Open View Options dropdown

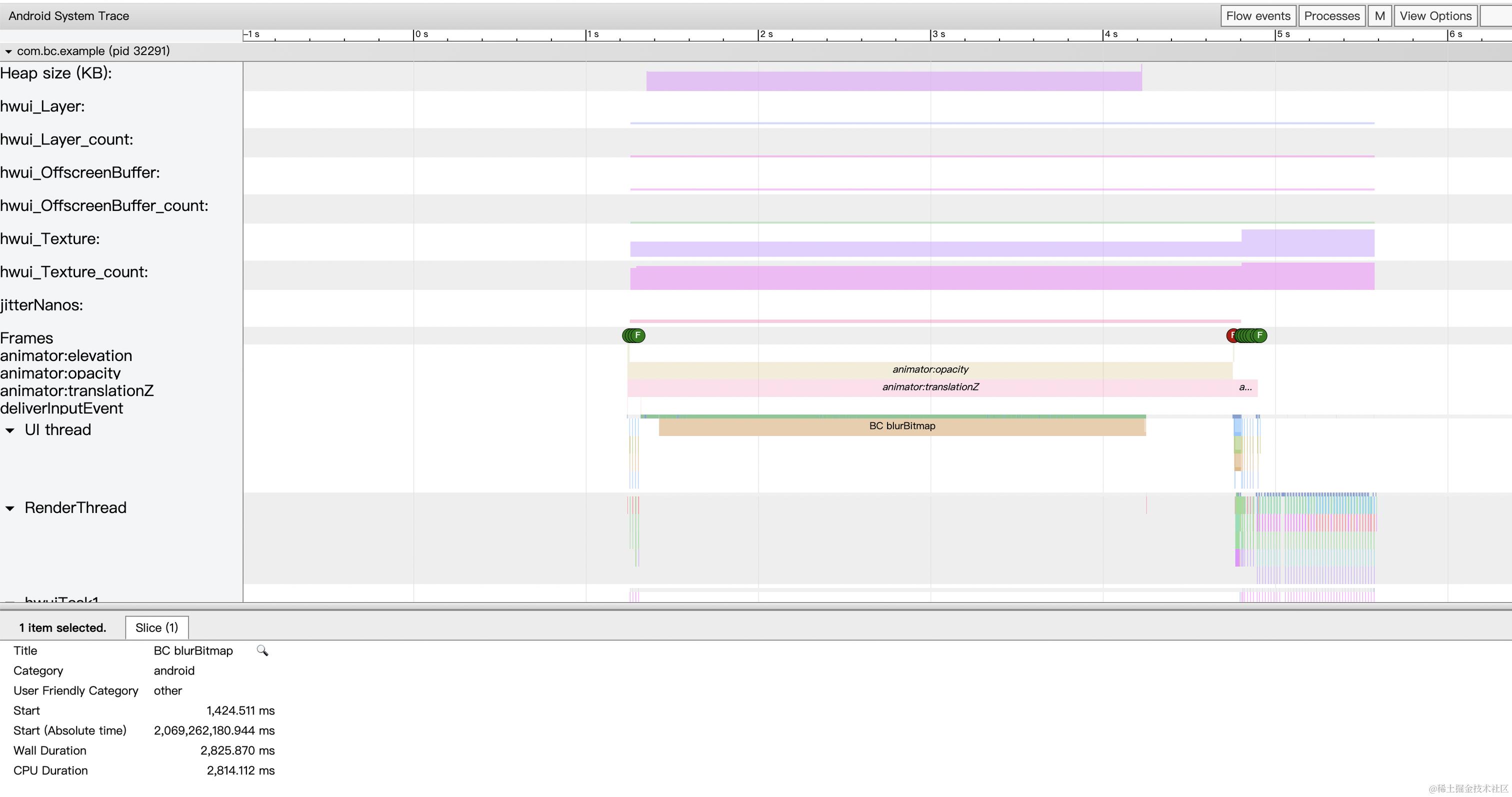click(x=1435, y=16)
